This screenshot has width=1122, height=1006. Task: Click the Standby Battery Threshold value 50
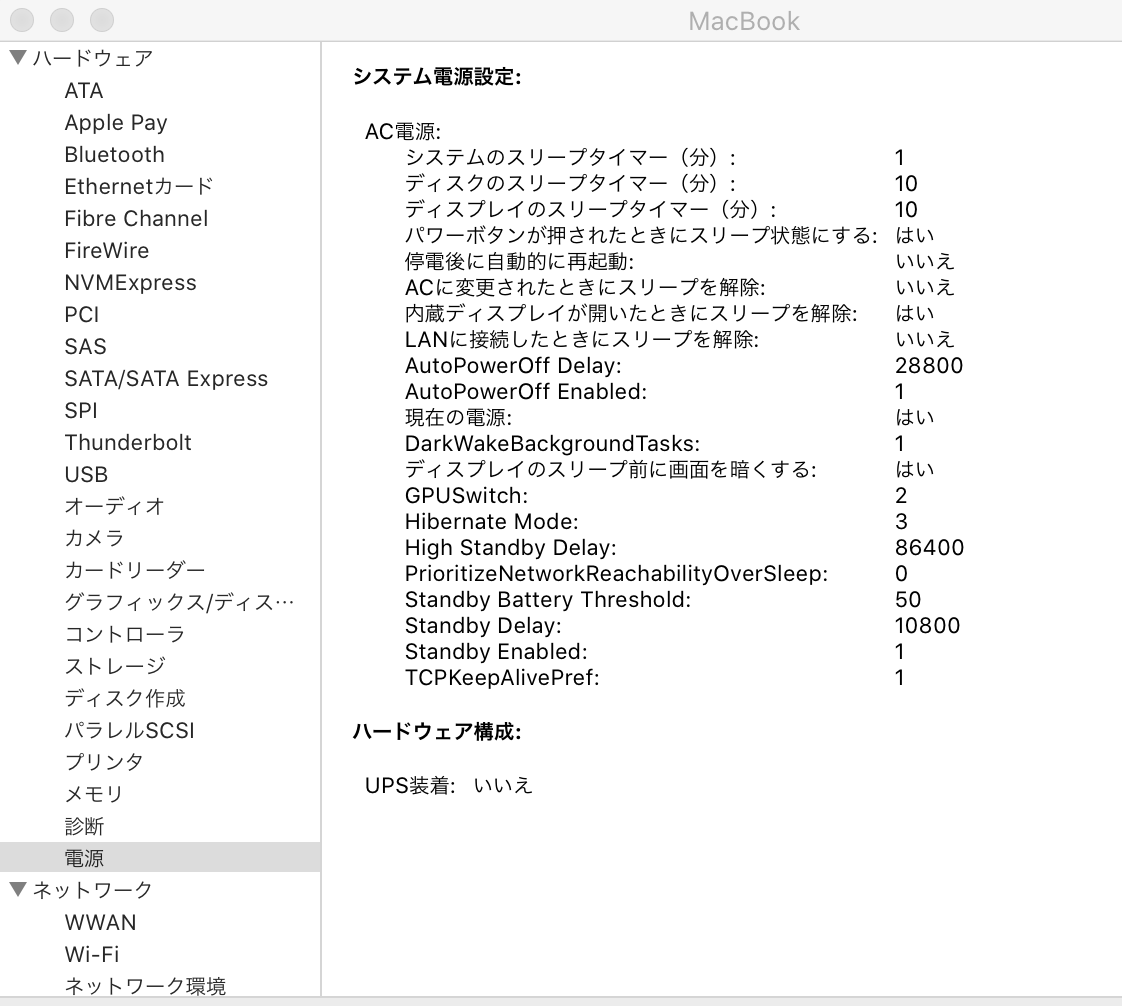click(x=908, y=600)
